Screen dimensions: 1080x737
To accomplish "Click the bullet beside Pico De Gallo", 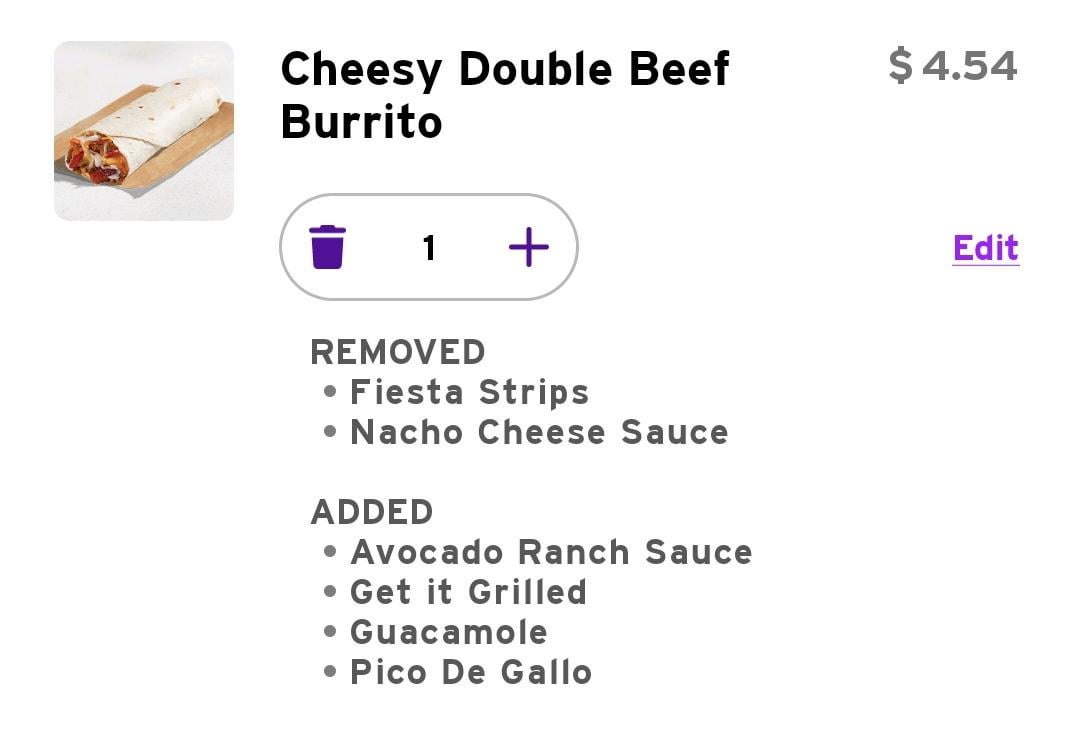I will (x=331, y=672).
